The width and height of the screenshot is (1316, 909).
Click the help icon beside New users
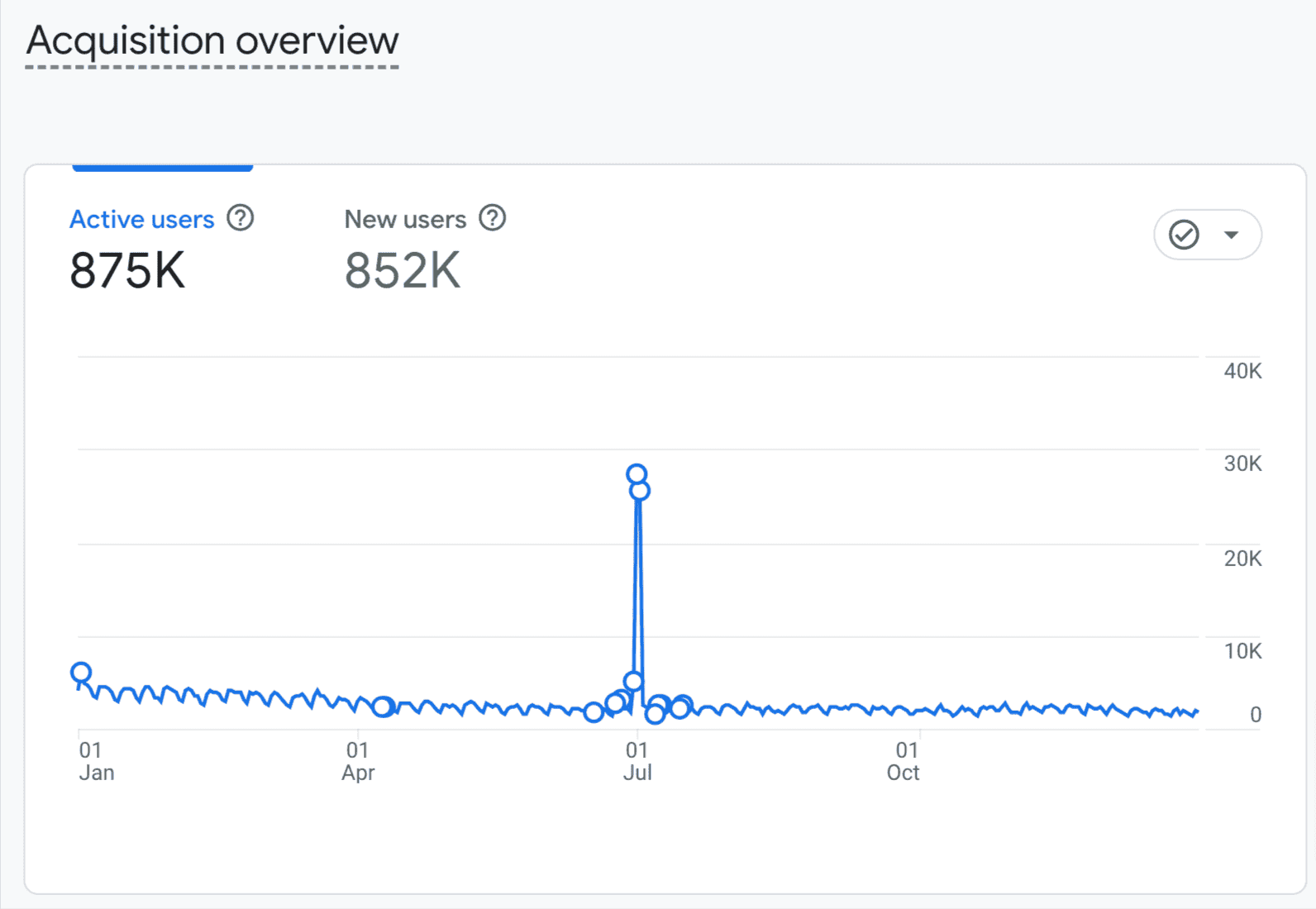(x=492, y=218)
